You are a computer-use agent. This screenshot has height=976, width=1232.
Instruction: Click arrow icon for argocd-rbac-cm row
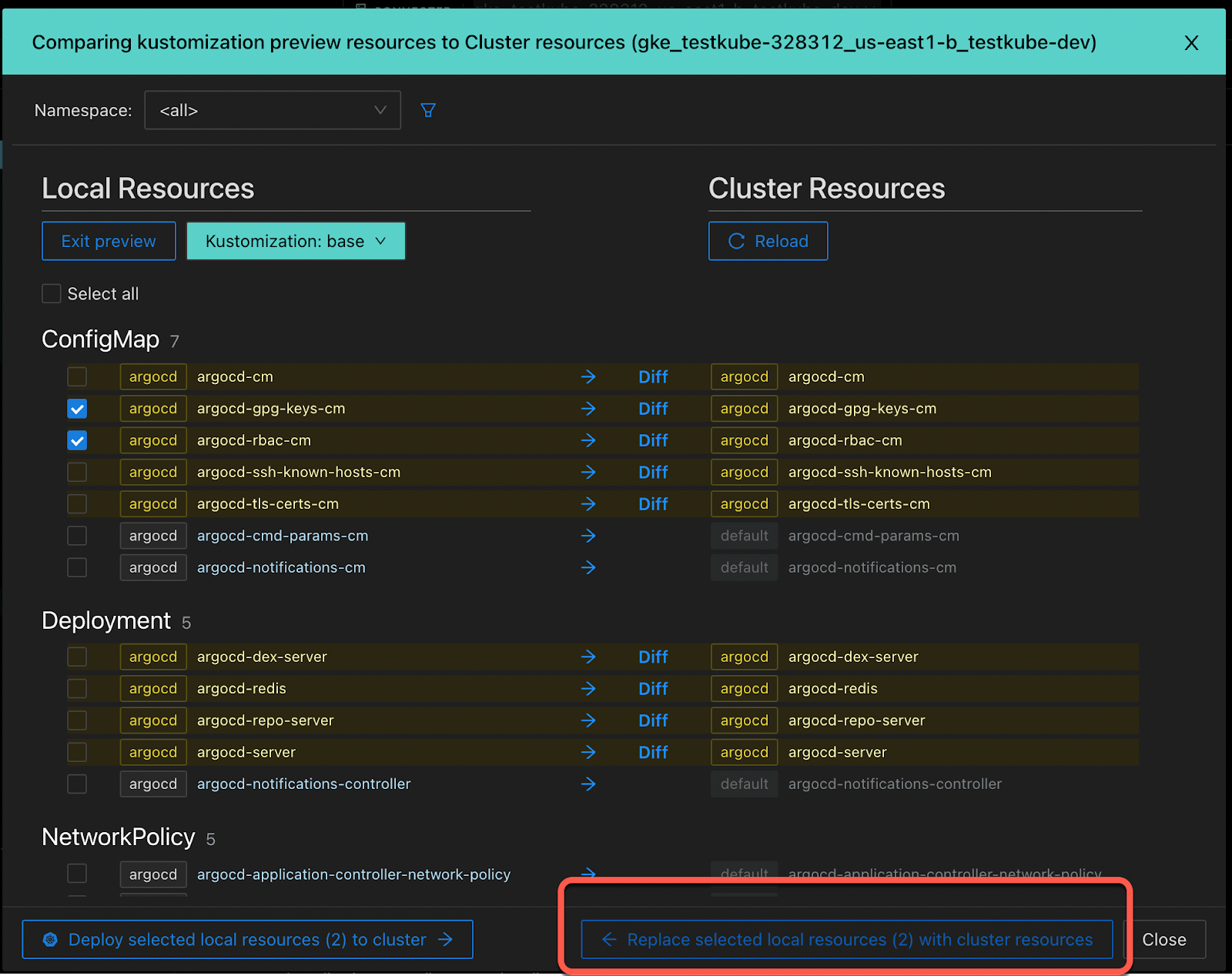(588, 440)
